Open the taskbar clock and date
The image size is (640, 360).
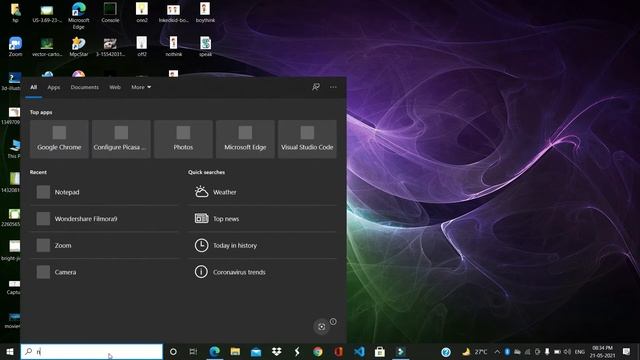tap(602, 351)
